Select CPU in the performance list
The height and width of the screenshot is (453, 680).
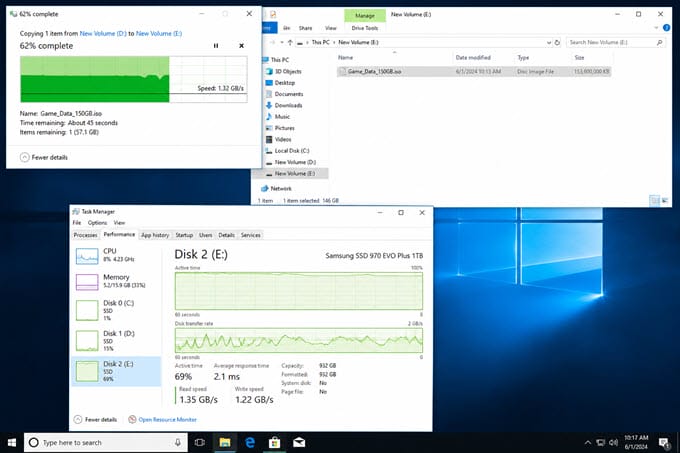pos(116,256)
